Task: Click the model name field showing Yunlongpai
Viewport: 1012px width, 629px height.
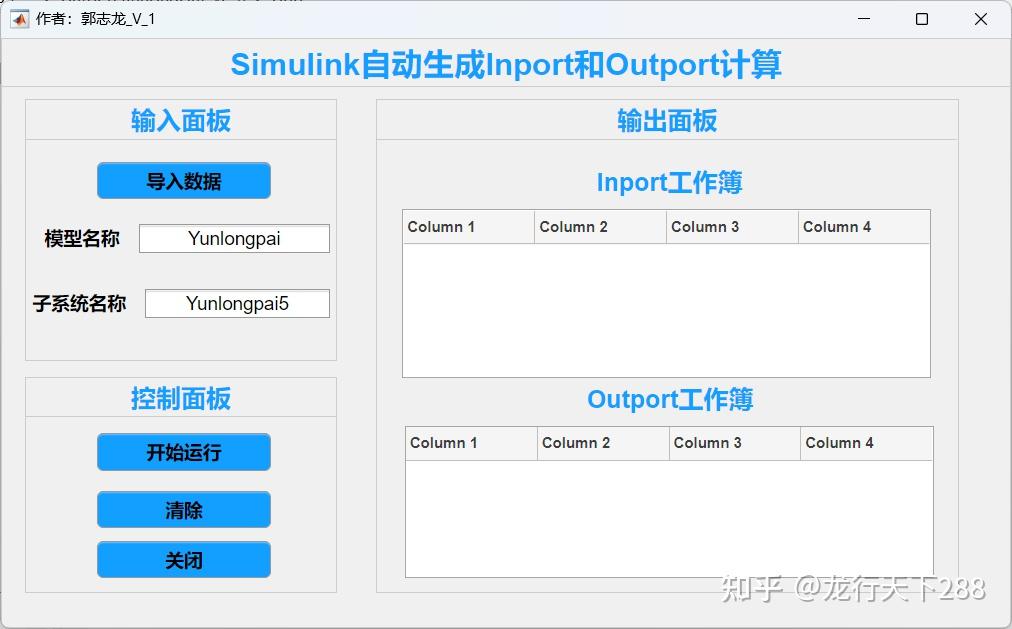Action: (234, 238)
